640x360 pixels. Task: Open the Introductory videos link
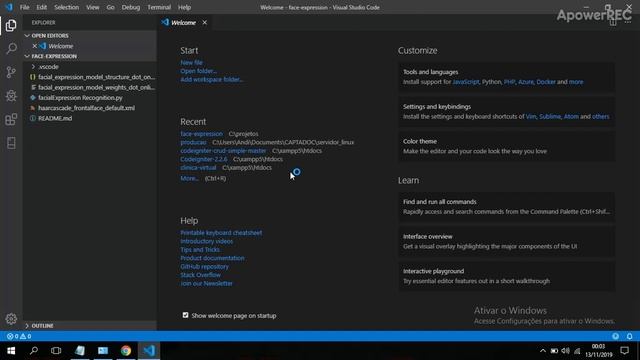tap(207, 241)
